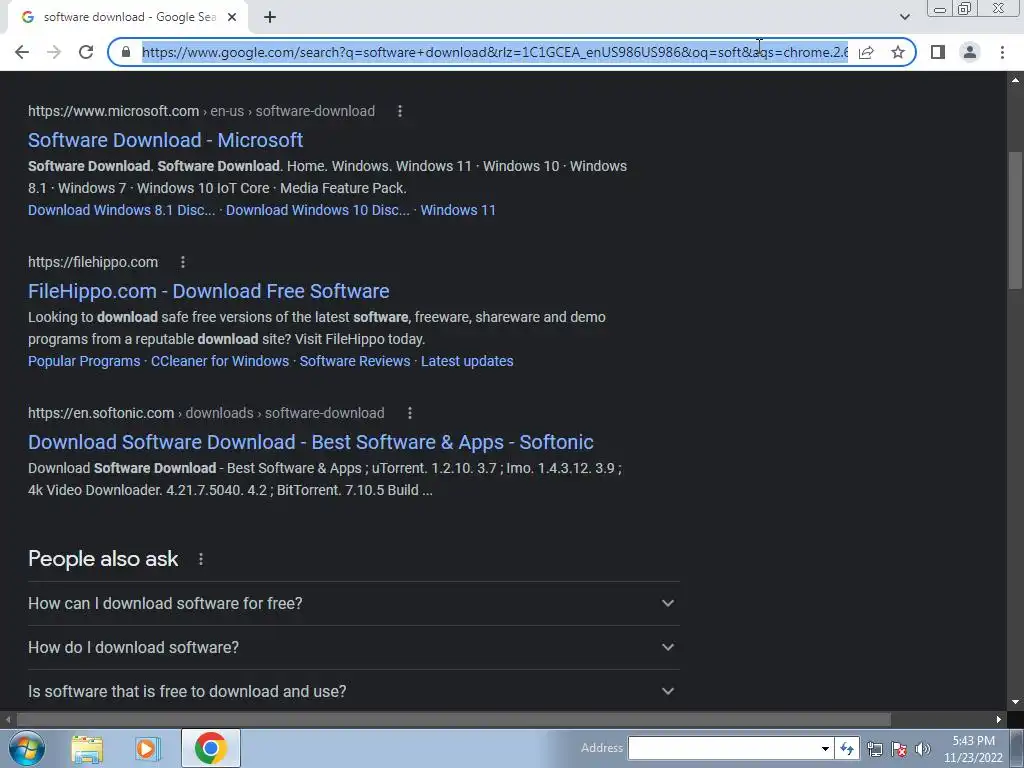1024x768 pixels.
Task: Open the Softonic Best Software & Apps result
Action: pyautogui.click(x=311, y=443)
